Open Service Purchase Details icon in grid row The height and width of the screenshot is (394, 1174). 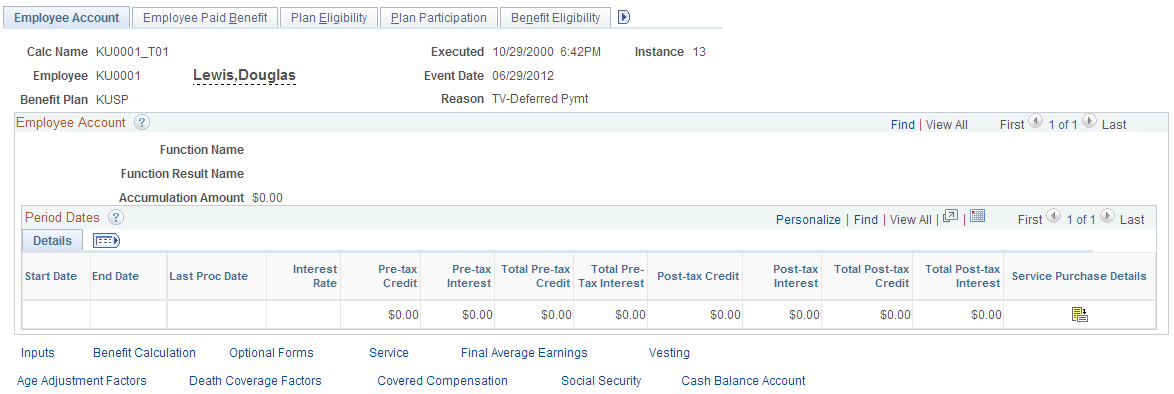[1079, 315]
